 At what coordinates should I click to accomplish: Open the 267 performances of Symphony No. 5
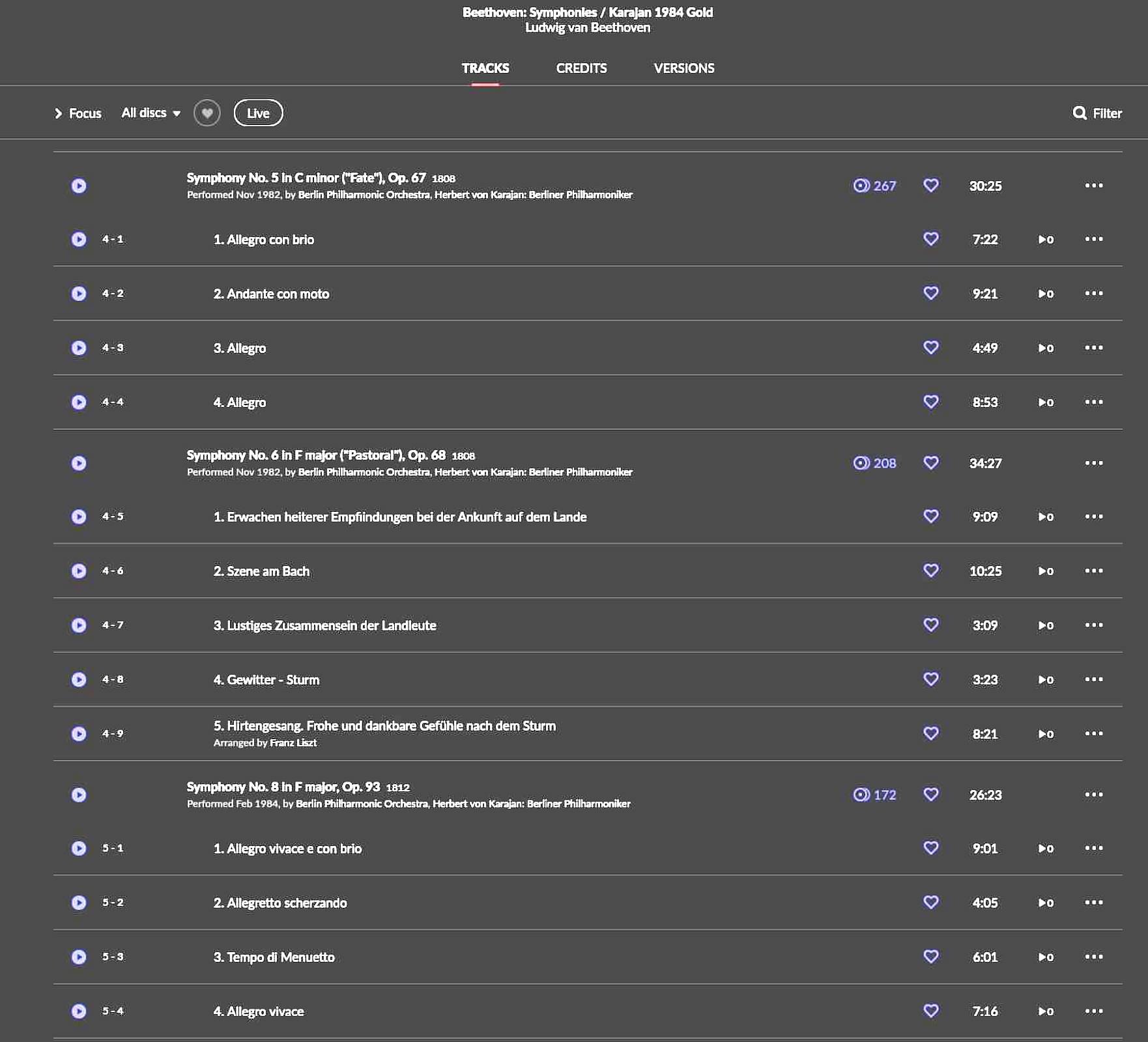pos(874,186)
